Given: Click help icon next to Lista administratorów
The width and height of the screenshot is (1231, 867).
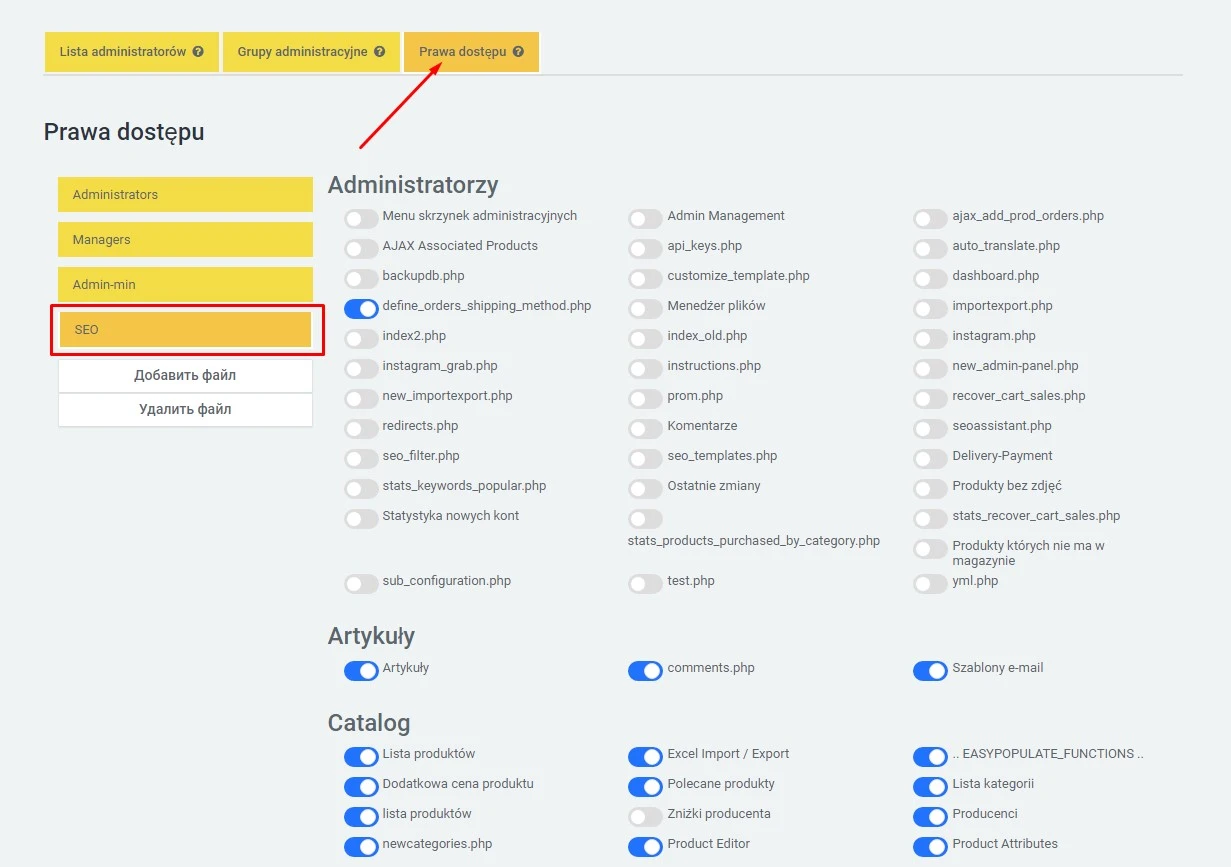Looking at the screenshot, I should tap(198, 52).
